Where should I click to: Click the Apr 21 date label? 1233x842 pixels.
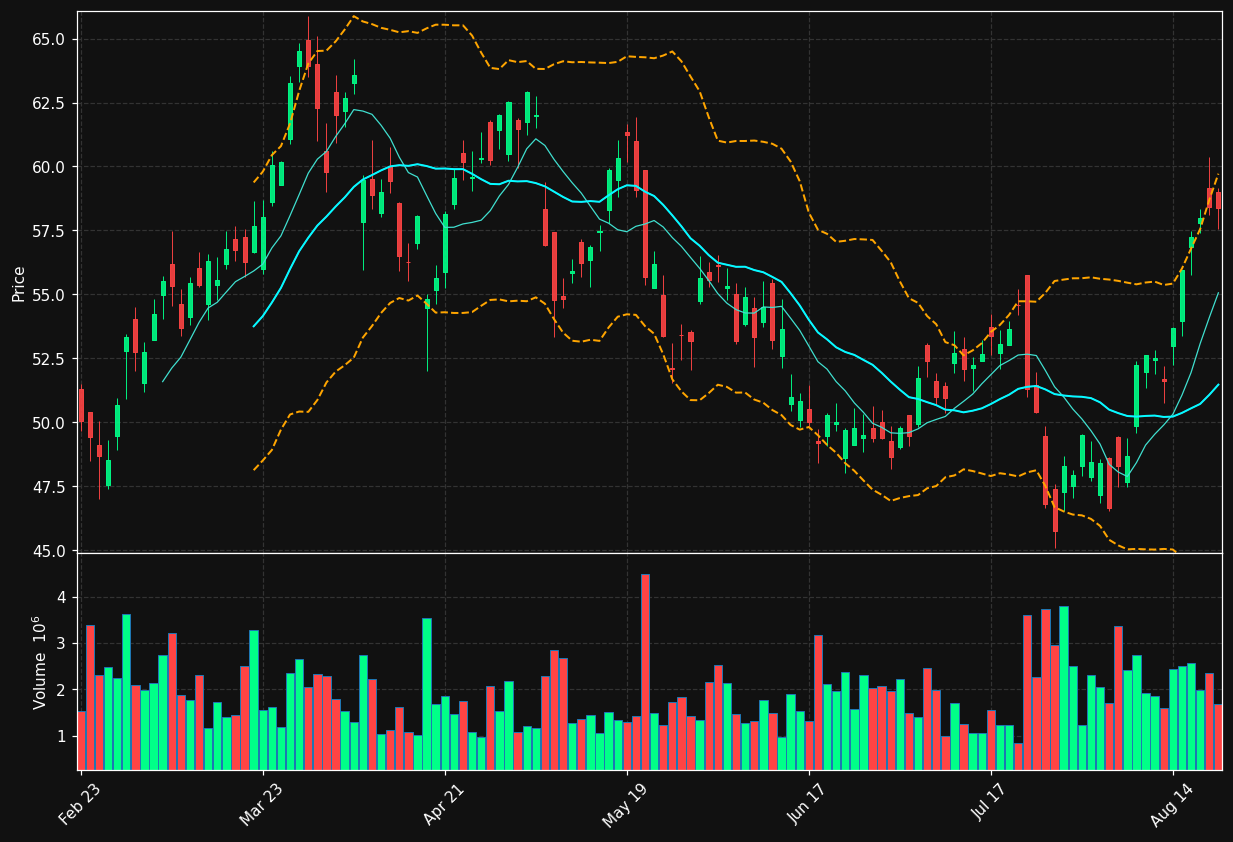click(x=444, y=804)
